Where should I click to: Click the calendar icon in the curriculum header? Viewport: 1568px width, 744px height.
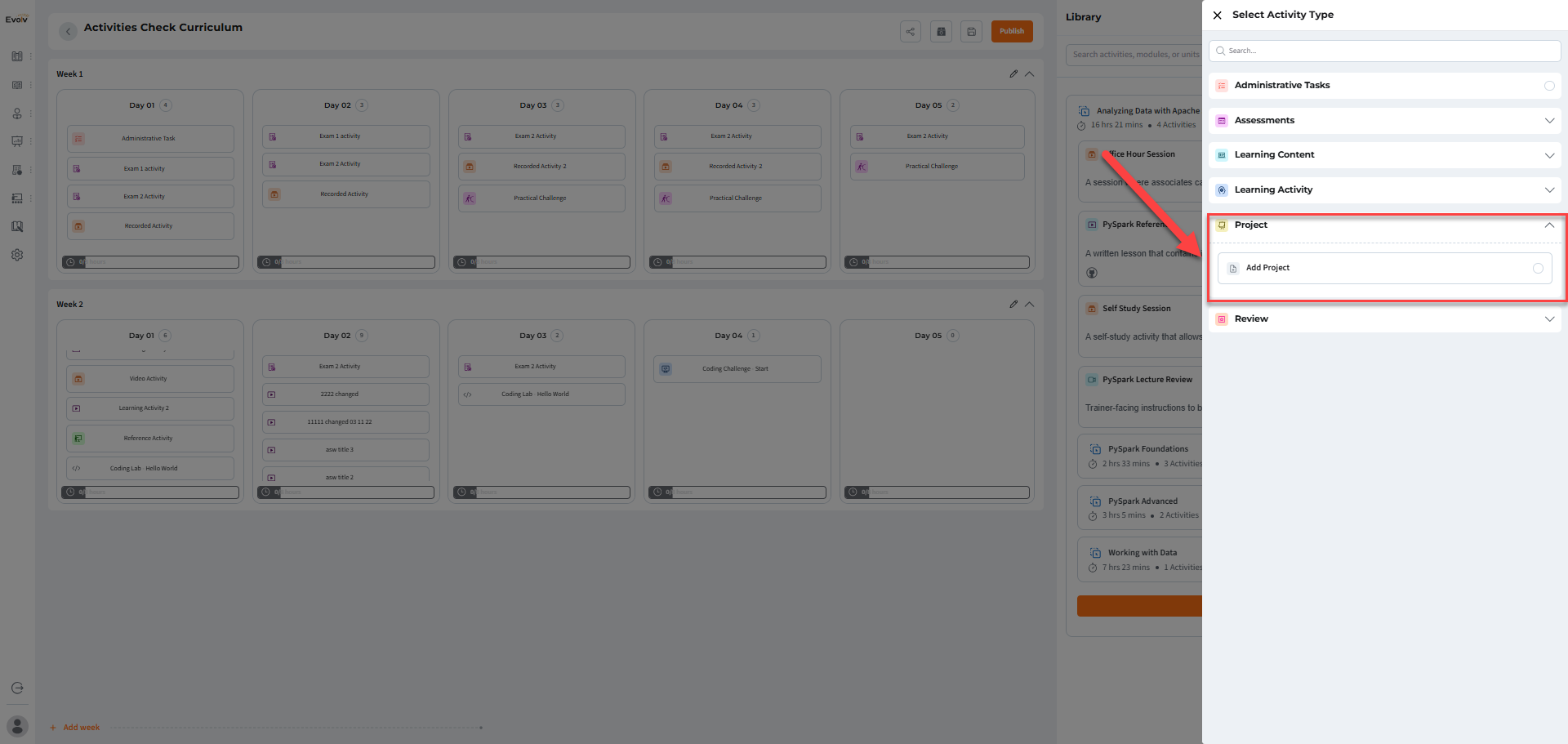941,32
